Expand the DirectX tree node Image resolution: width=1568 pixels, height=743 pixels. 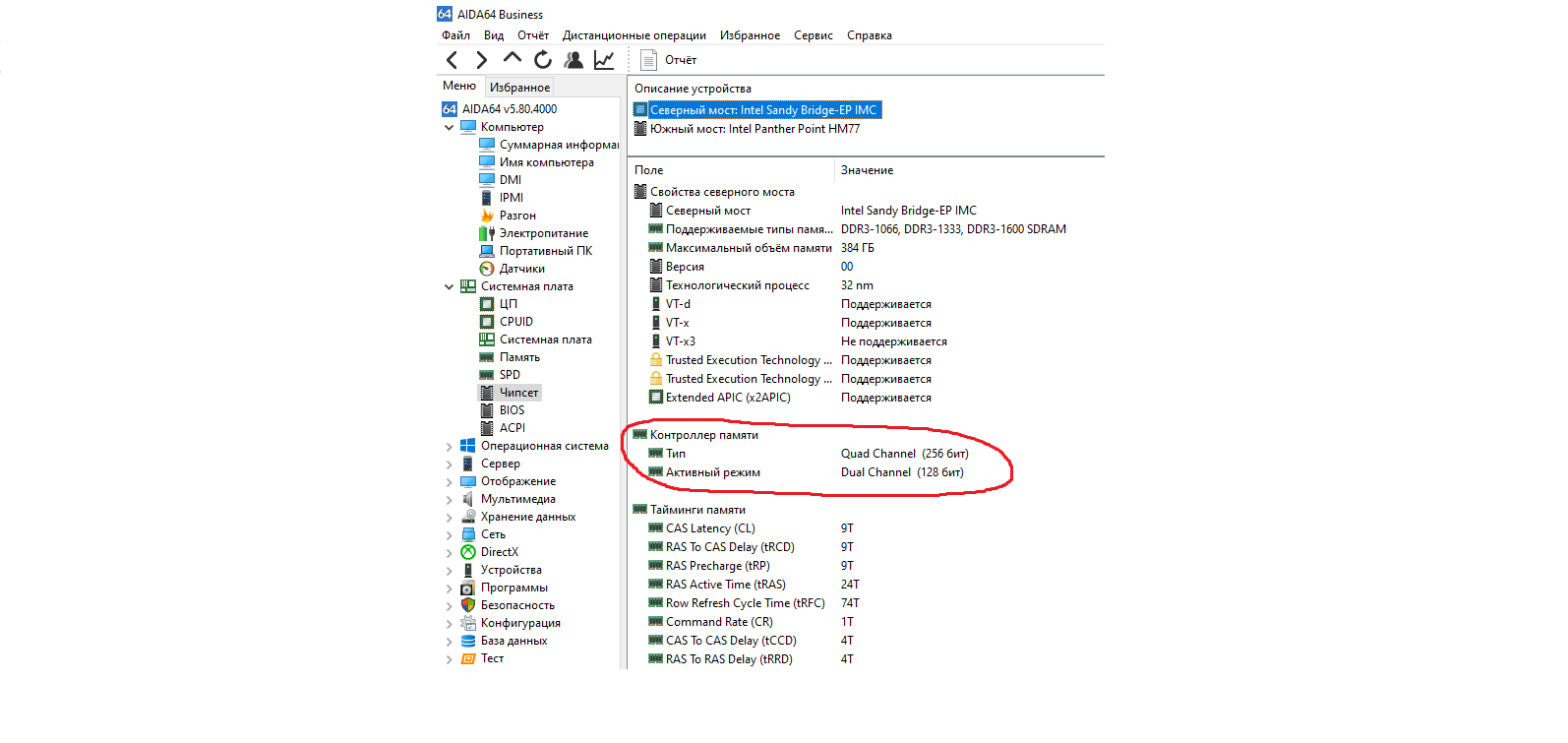tap(450, 552)
